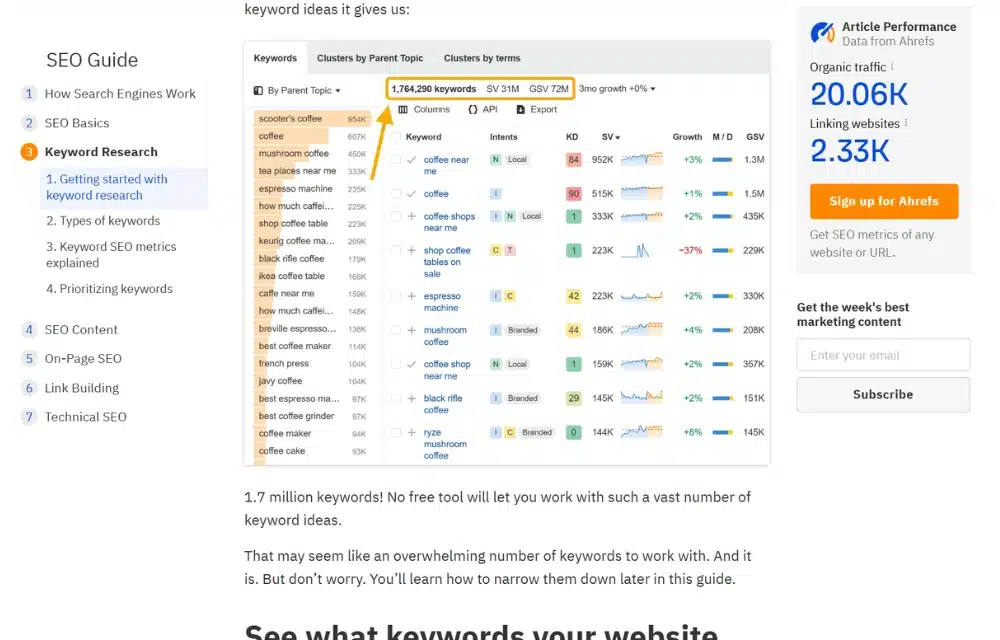
Task: Open the On-Page SEO chapter
Action: pyautogui.click(x=83, y=358)
